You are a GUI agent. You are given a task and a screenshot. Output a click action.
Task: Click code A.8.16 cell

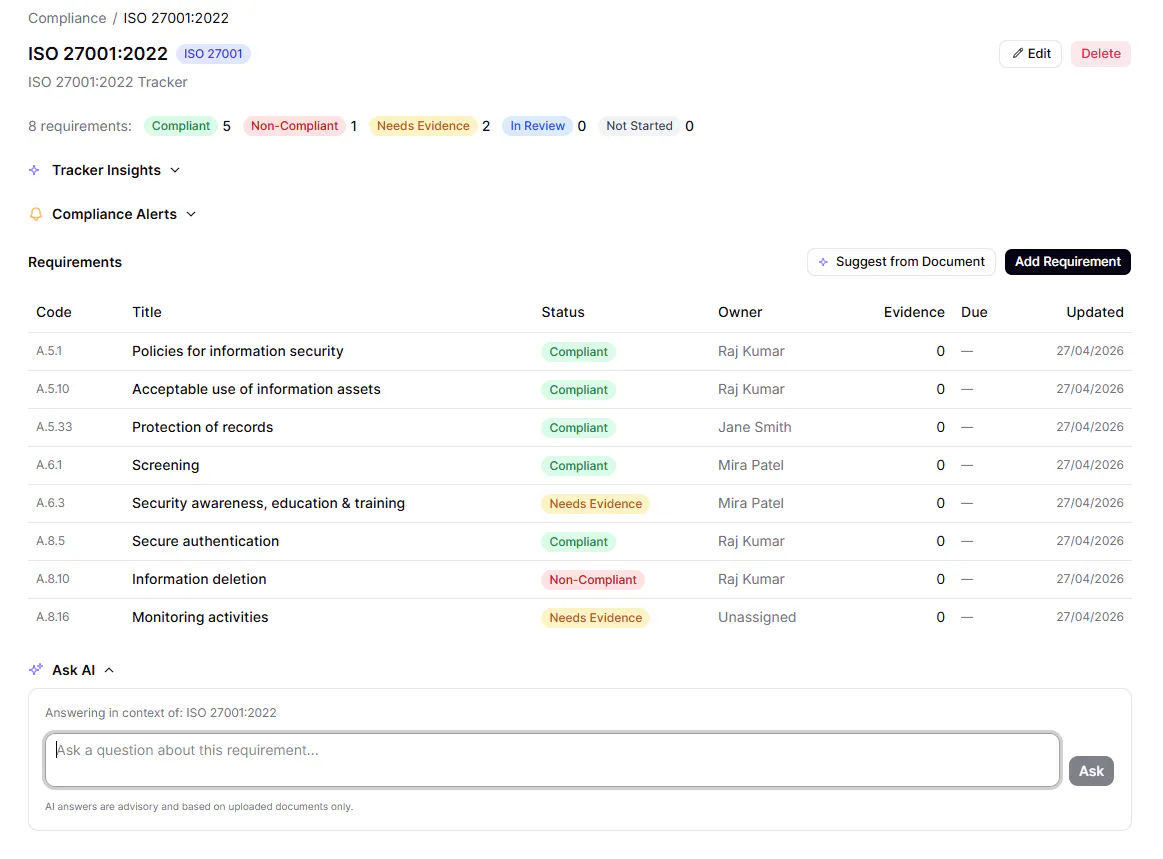click(x=53, y=617)
